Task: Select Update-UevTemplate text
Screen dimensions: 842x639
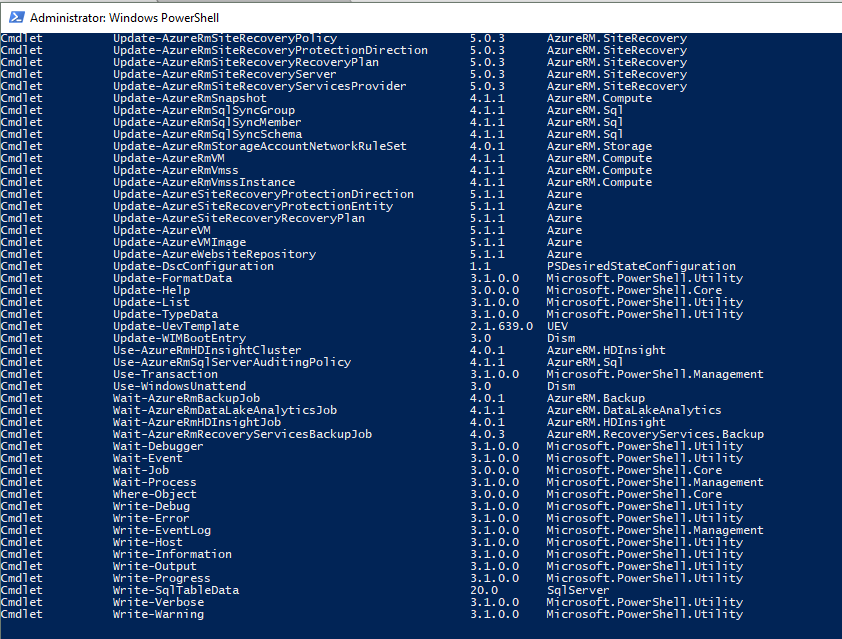Action: 176,326
